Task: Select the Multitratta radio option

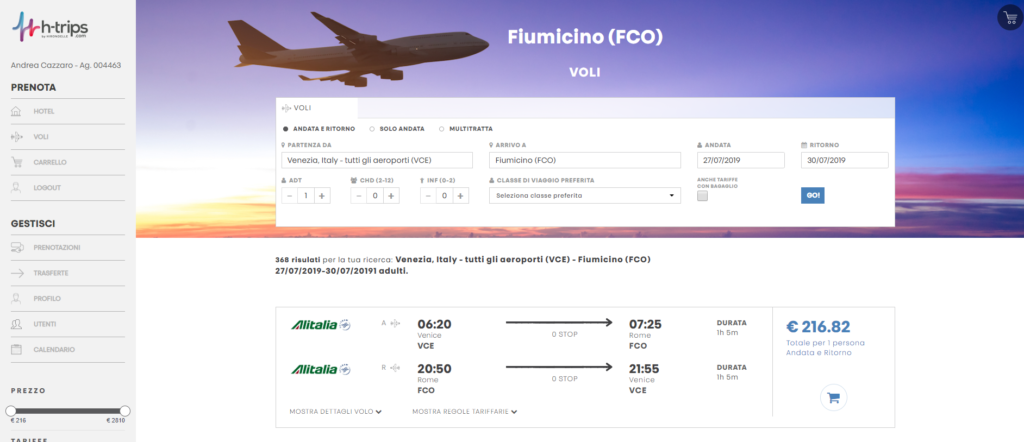Action: pyautogui.click(x=441, y=129)
